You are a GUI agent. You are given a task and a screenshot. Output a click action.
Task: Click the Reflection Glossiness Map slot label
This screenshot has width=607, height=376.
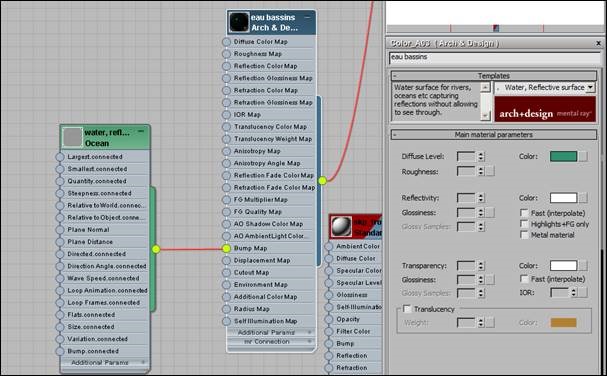click(273, 78)
